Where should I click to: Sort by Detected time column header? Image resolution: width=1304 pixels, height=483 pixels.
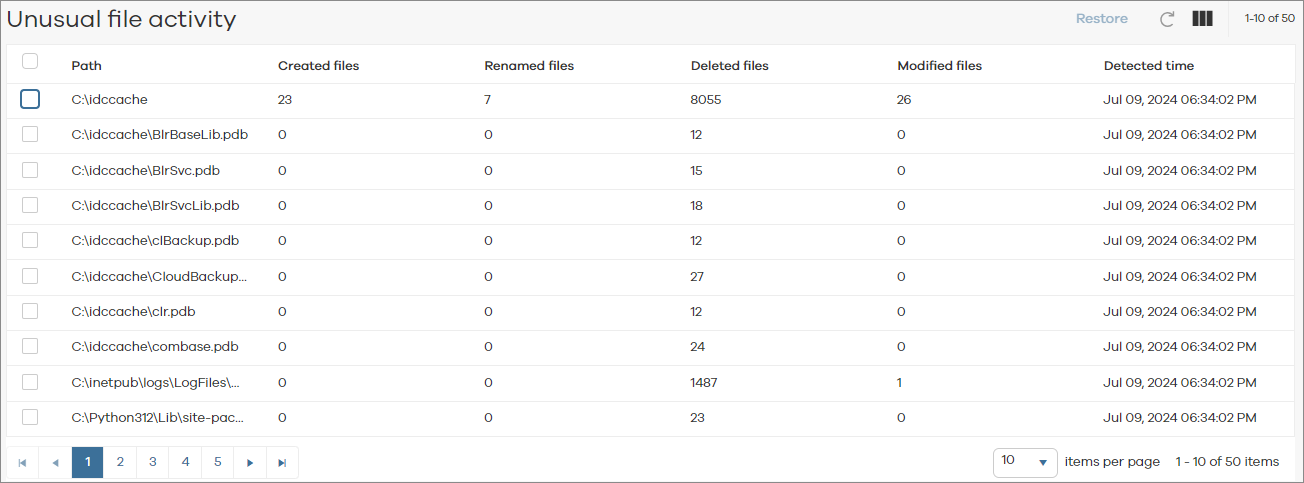tap(1148, 66)
